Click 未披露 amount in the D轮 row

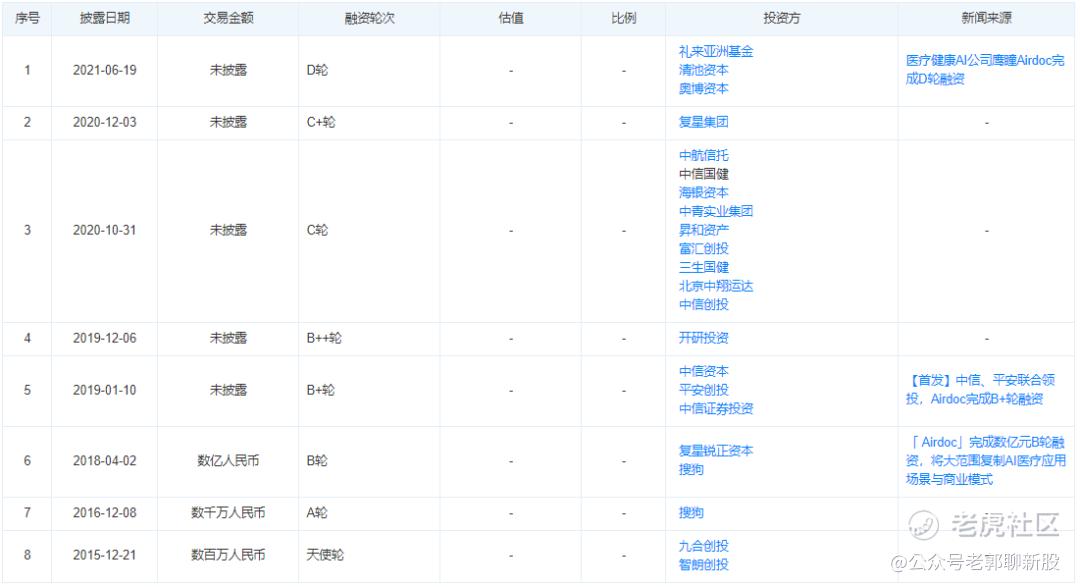click(228, 70)
